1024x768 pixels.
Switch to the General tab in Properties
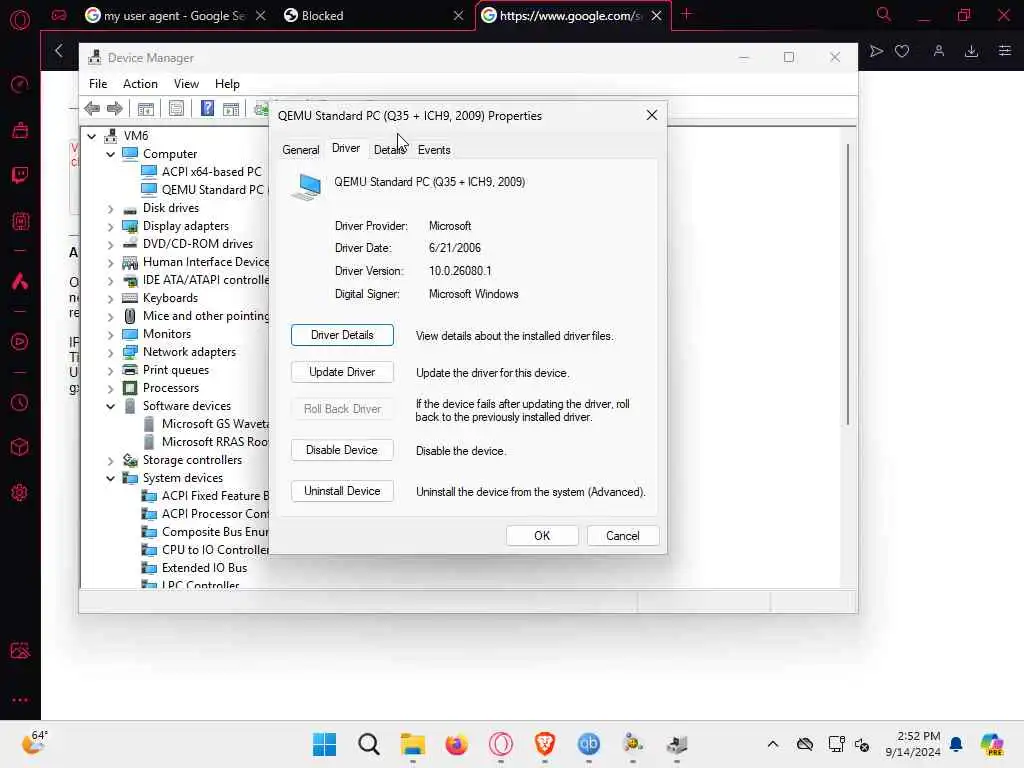pyautogui.click(x=300, y=150)
